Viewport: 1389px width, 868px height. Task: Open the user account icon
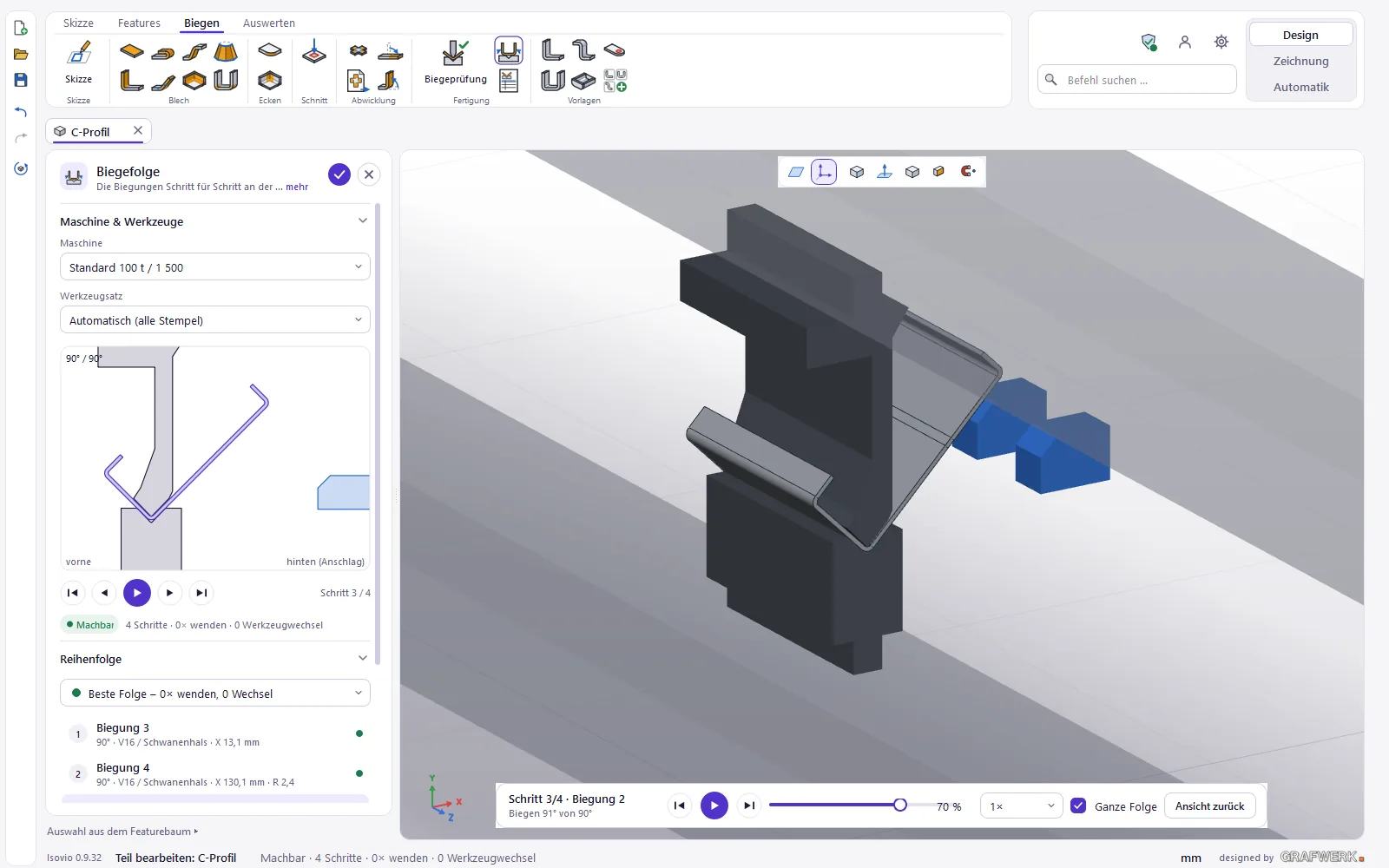(x=1185, y=42)
